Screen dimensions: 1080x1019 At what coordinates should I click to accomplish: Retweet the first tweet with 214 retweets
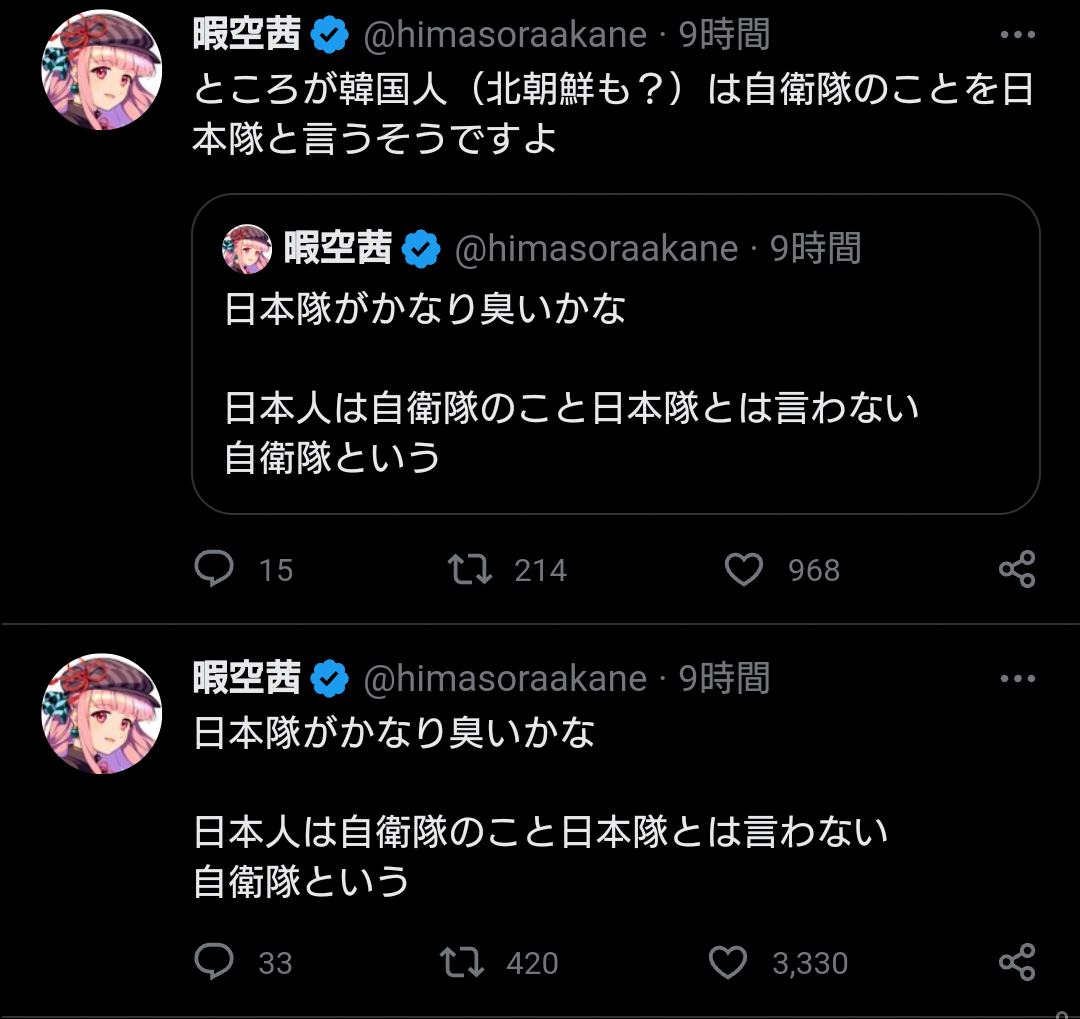469,570
